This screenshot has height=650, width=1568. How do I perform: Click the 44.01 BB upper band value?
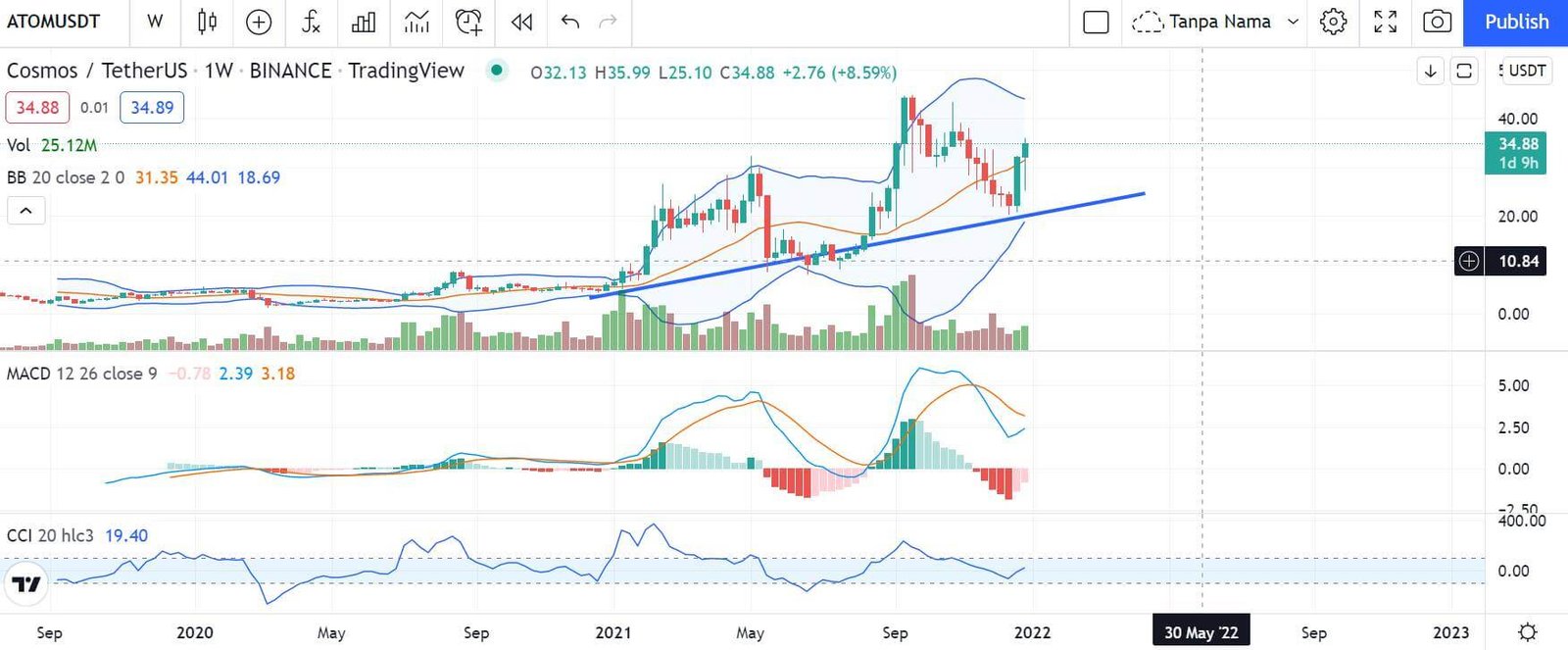[207, 177]
